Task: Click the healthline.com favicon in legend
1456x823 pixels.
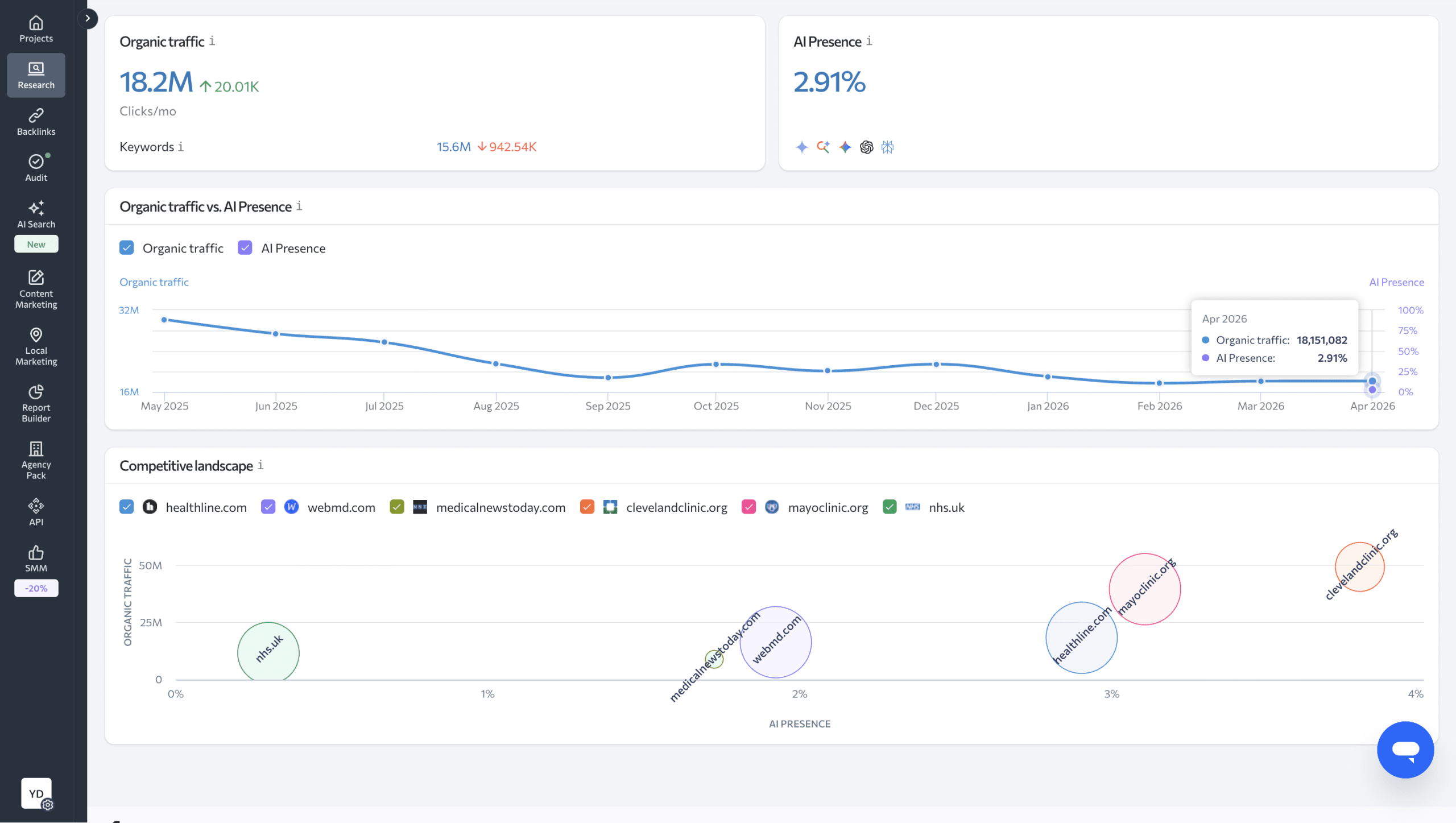Action: point(150,507)
